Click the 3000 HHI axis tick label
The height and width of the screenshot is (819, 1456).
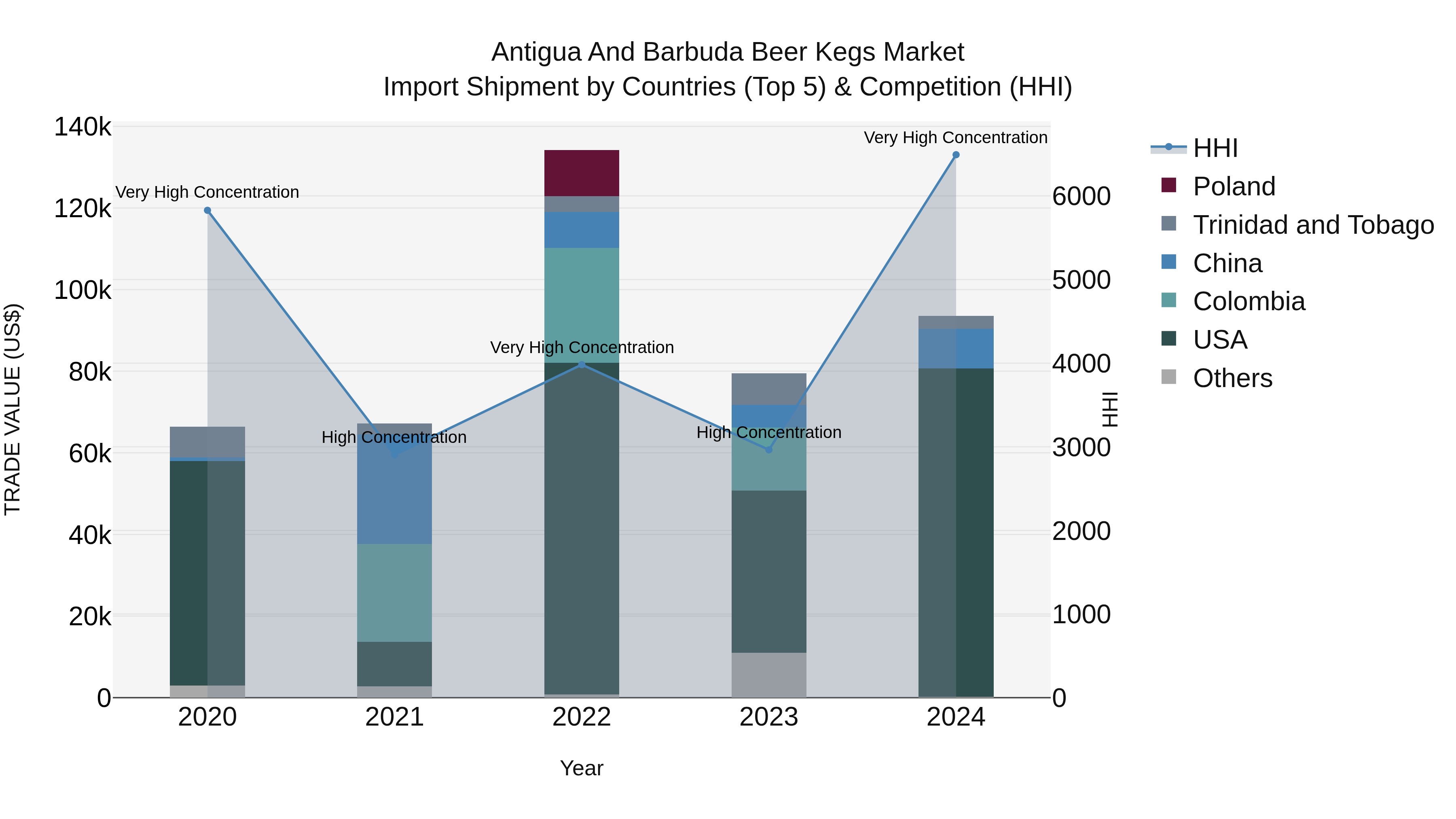point(1081,448)
